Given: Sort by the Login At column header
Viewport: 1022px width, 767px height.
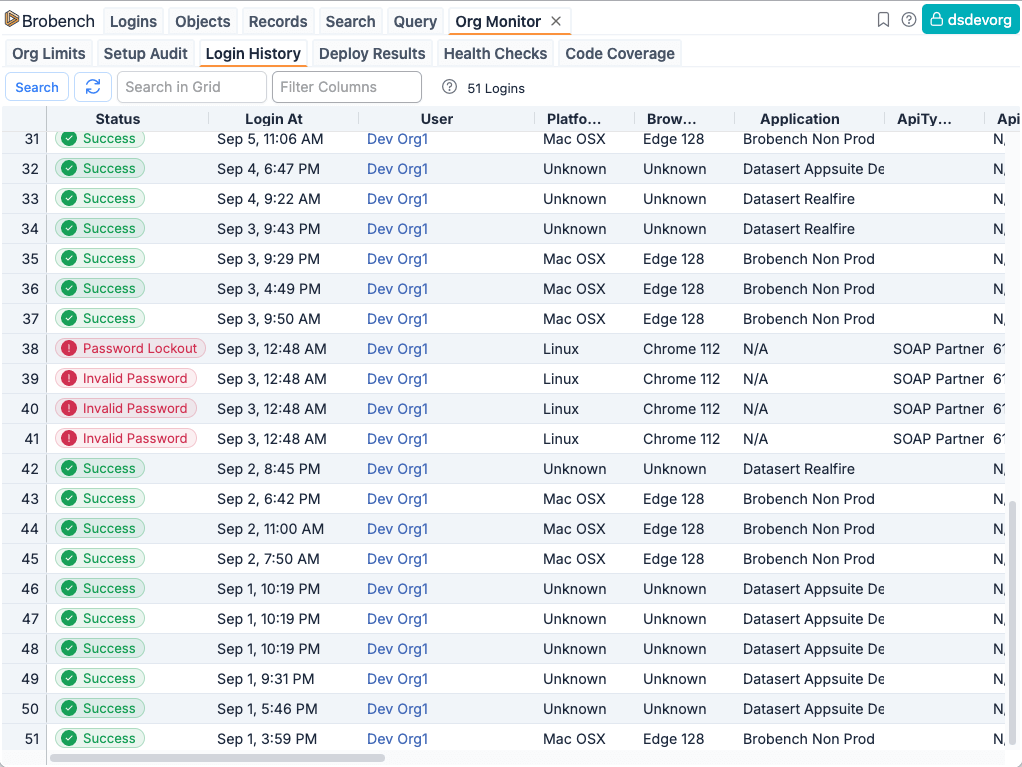Looking at the screenshot, I should pos(273,119).
